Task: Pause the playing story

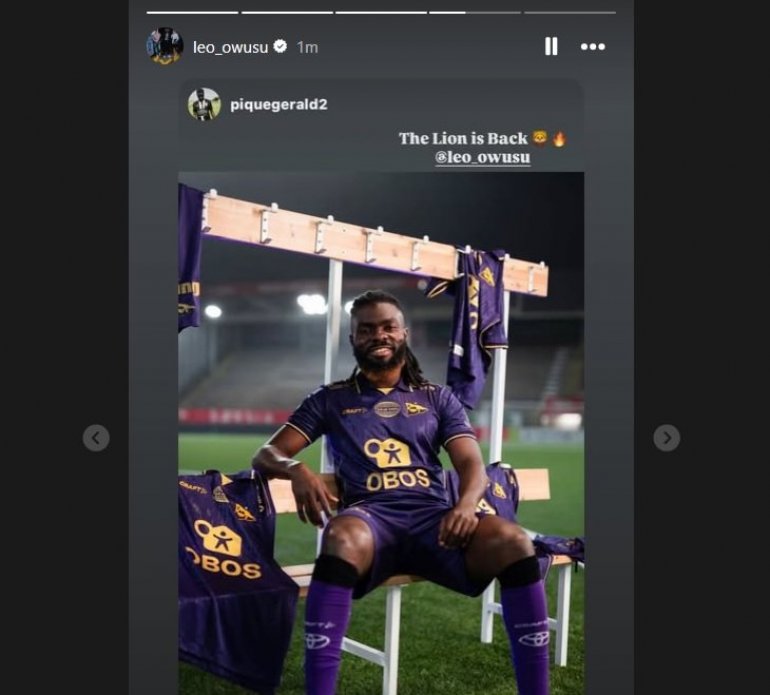Action: point(550,46)
